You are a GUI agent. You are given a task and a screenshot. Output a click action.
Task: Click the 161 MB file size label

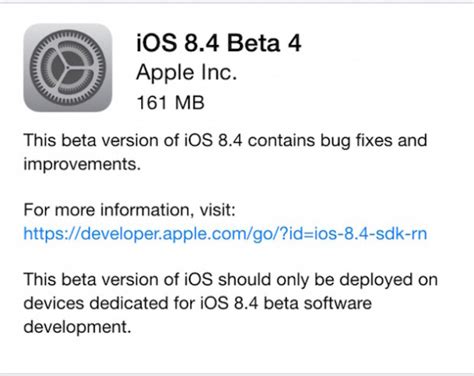click(170, 102)
